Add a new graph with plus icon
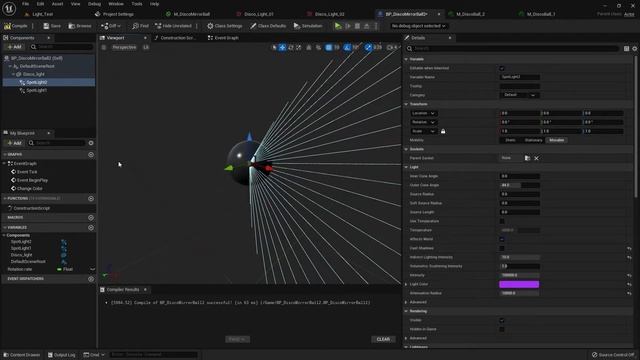640x360 pixels. [x=91, y=154]
